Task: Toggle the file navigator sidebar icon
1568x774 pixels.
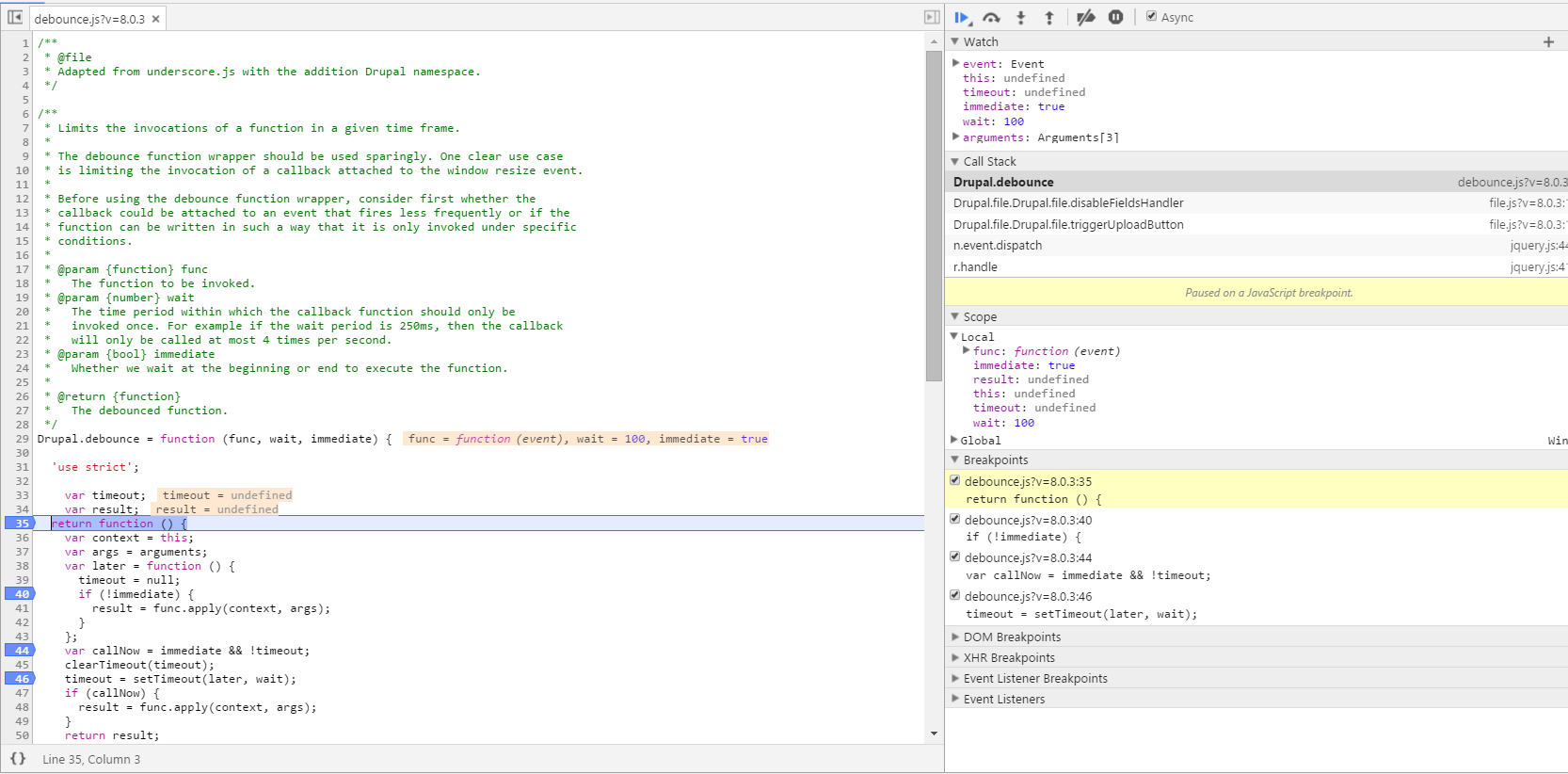Action: (x=15, y=18)
